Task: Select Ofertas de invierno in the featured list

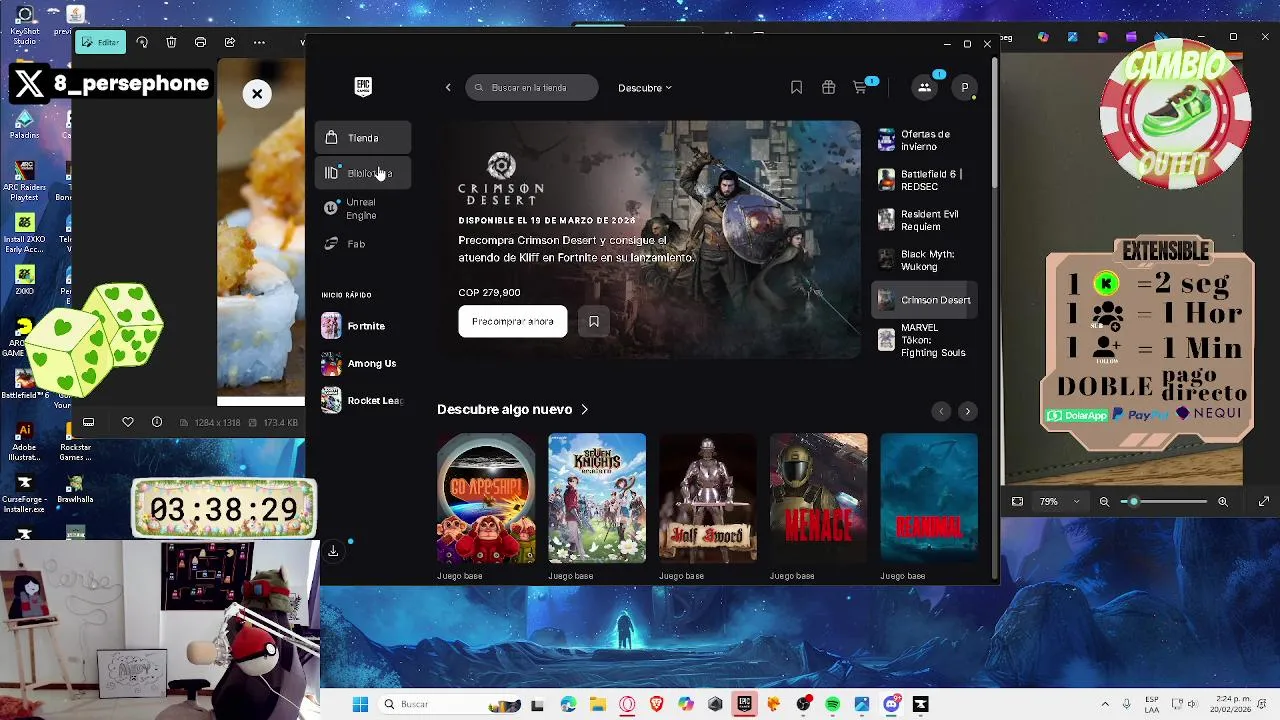Action: tap(924, 140)
